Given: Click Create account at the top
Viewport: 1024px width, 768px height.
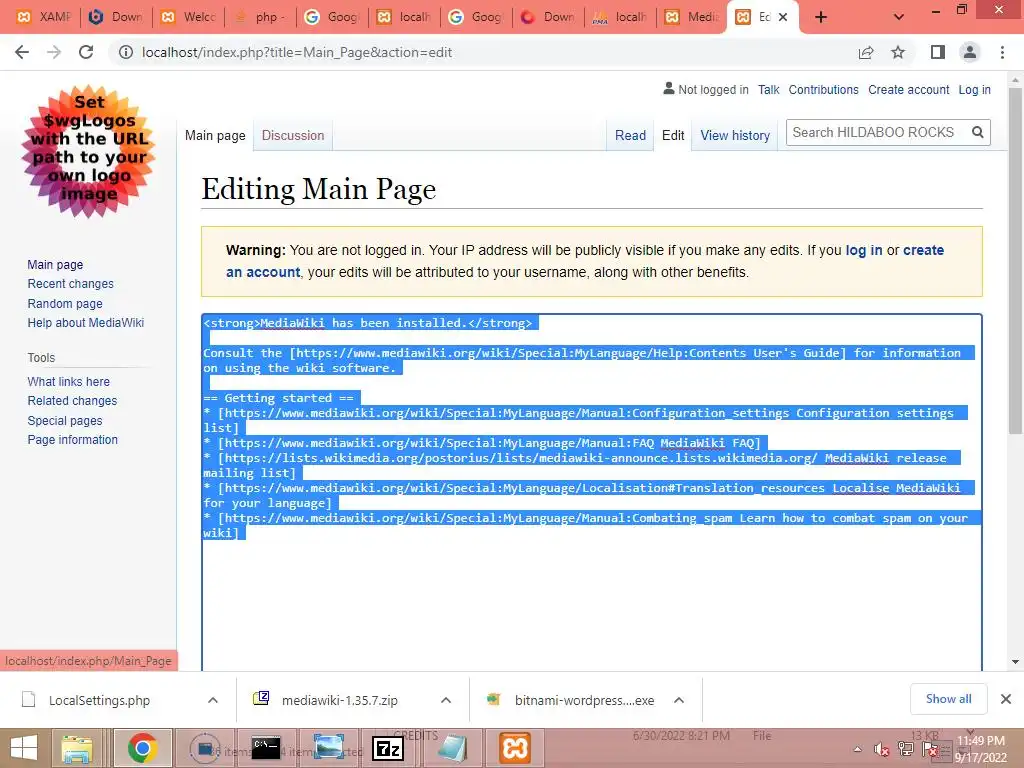Looking at the screenshot, I should (x=908, y=90).
